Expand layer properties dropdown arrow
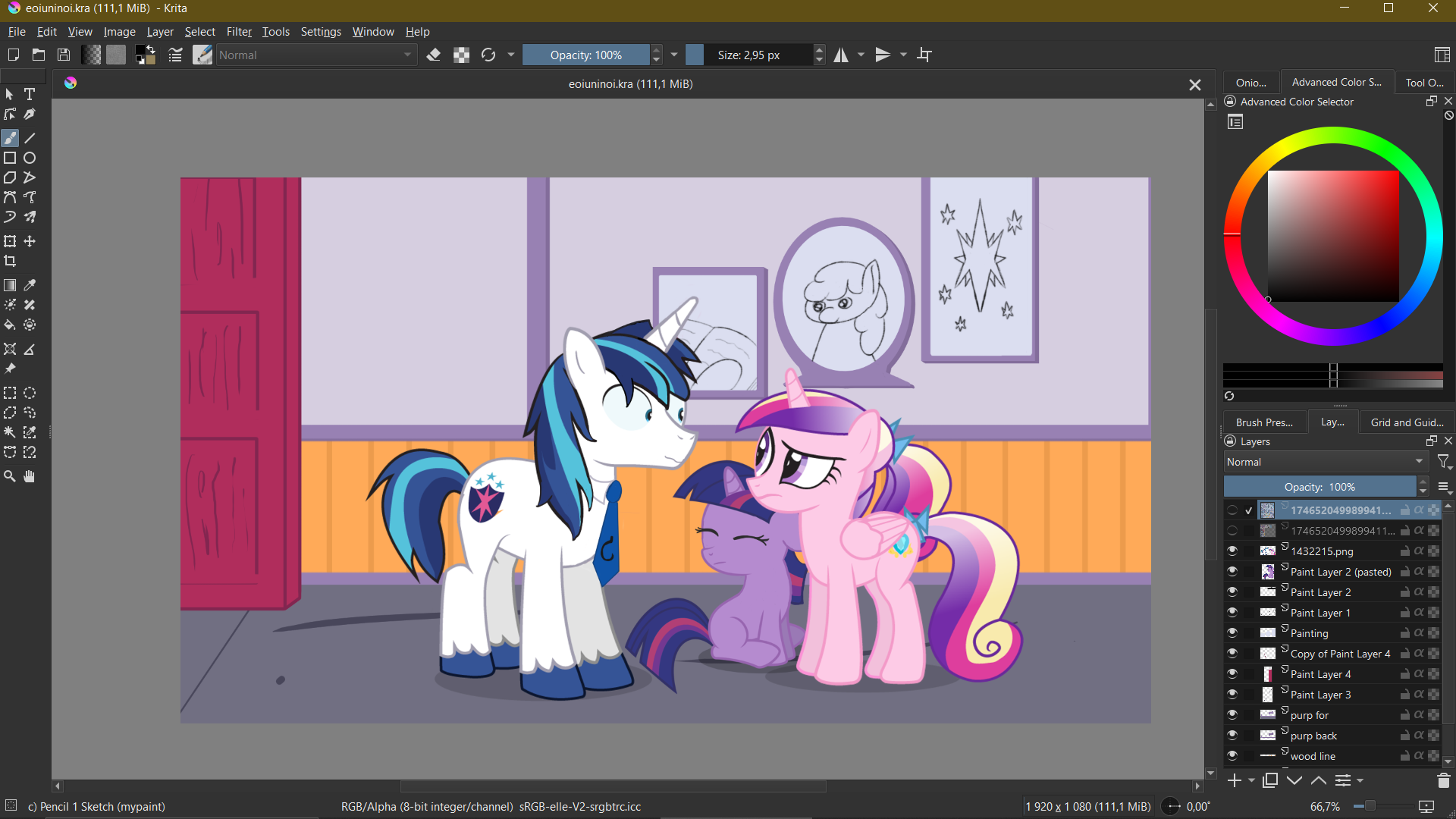The width and height of the screenshot is (1456, 819). click(1360, 780)
